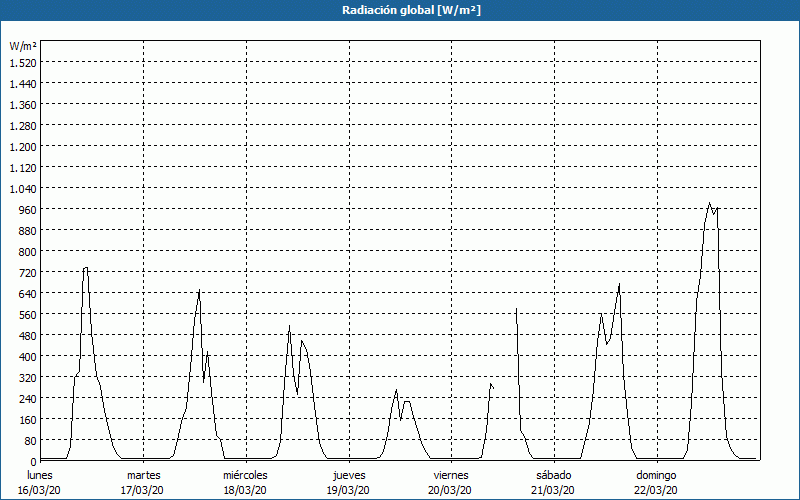
Task: Click the 'sábado' day label
Action: [x=554, y=475]
